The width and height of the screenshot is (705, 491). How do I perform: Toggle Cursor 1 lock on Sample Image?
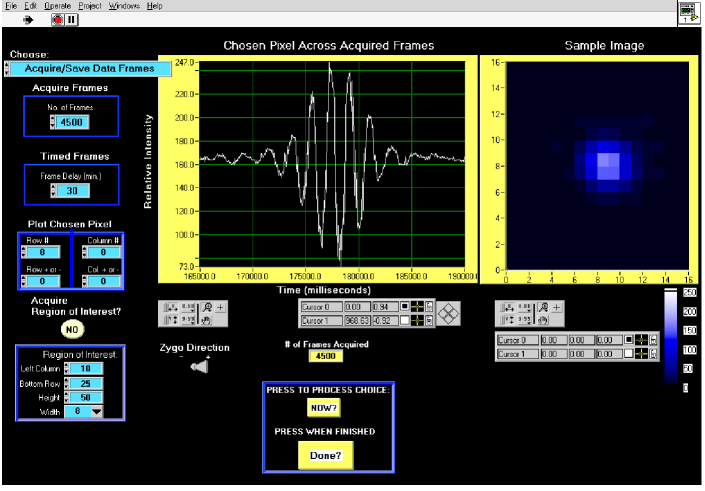point(653,354)
